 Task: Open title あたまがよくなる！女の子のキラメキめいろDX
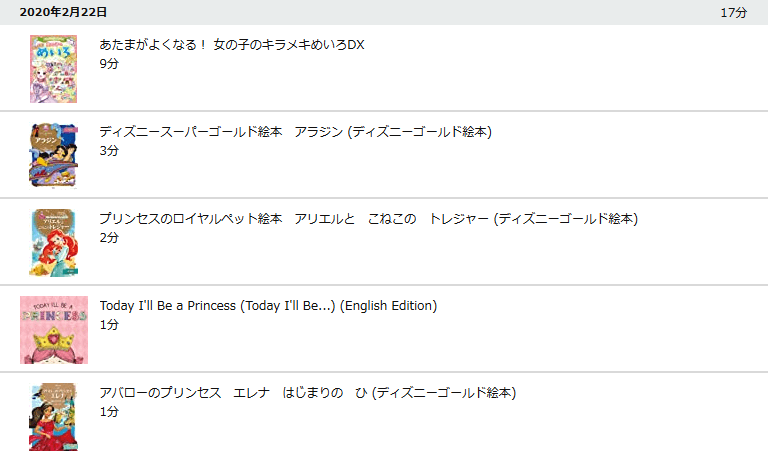pos(232,45)
